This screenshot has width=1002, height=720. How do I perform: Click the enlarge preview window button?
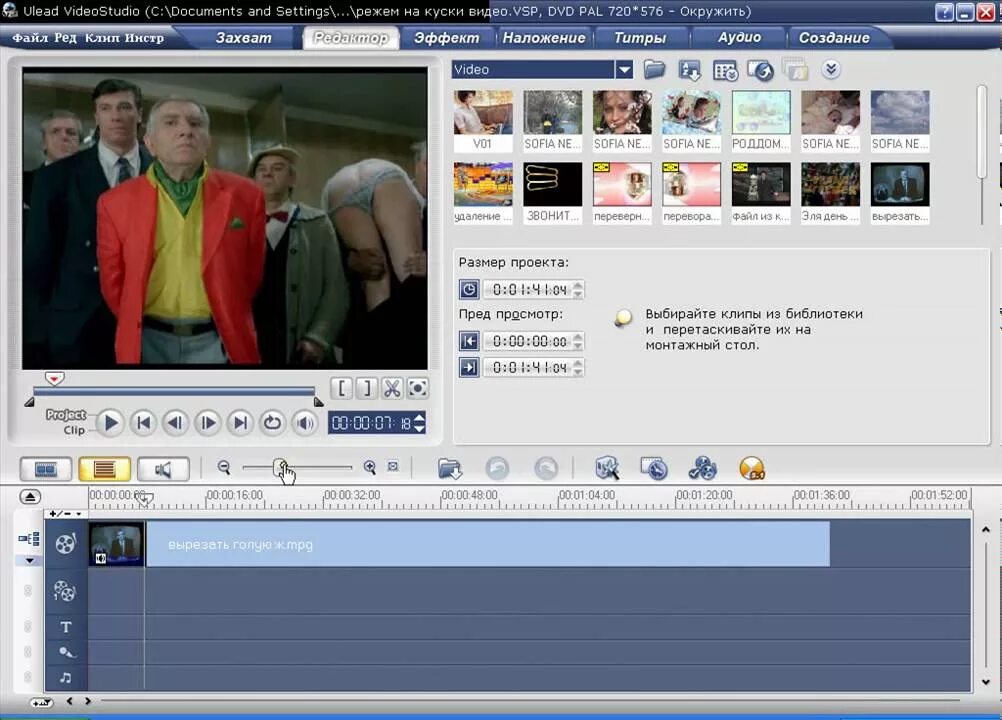[417, 388]
